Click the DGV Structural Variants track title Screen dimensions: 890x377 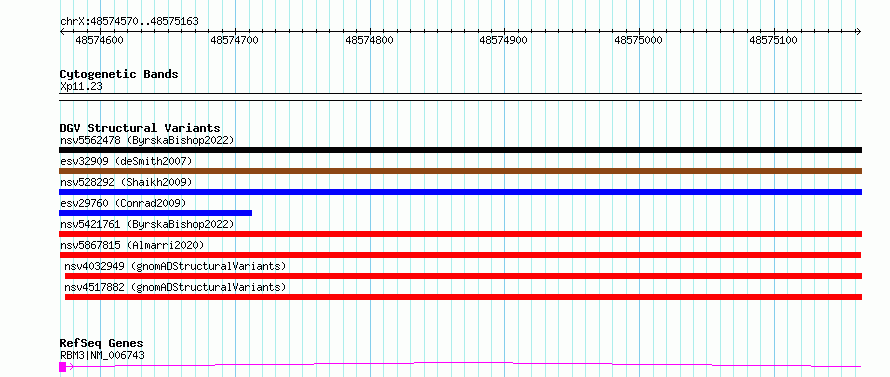click(x=140, y=128)
